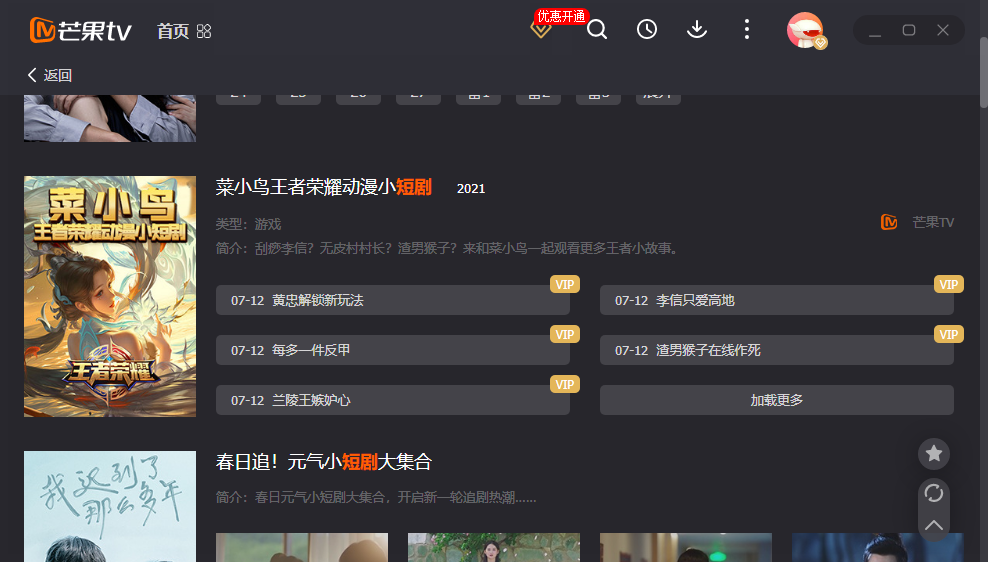This screenshot has width=988, height=562.
Task: Click the 2021 year label
Action: pos(471,188)
